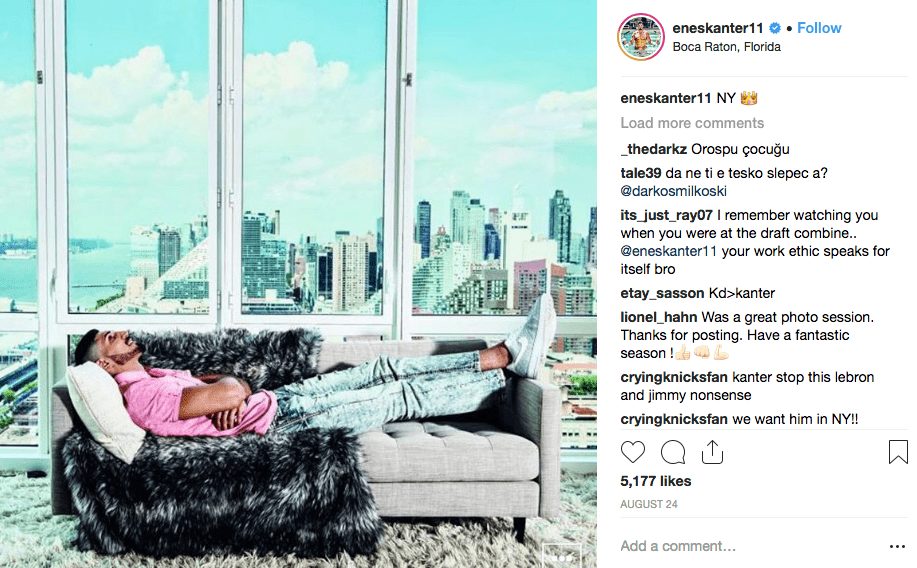Open the three-dot more options menu

click(897, 546)
